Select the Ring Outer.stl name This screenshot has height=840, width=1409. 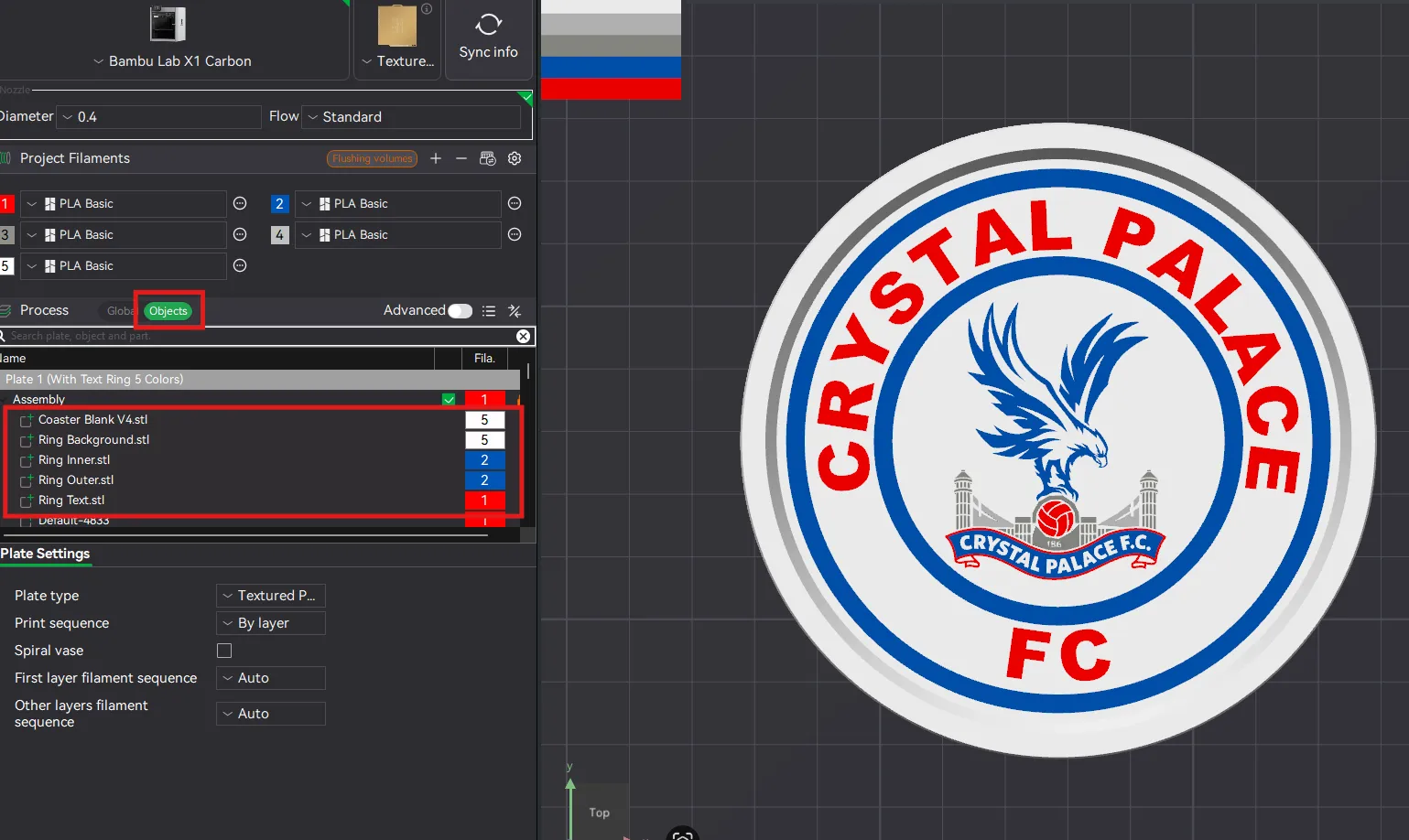tap(76, 480)
